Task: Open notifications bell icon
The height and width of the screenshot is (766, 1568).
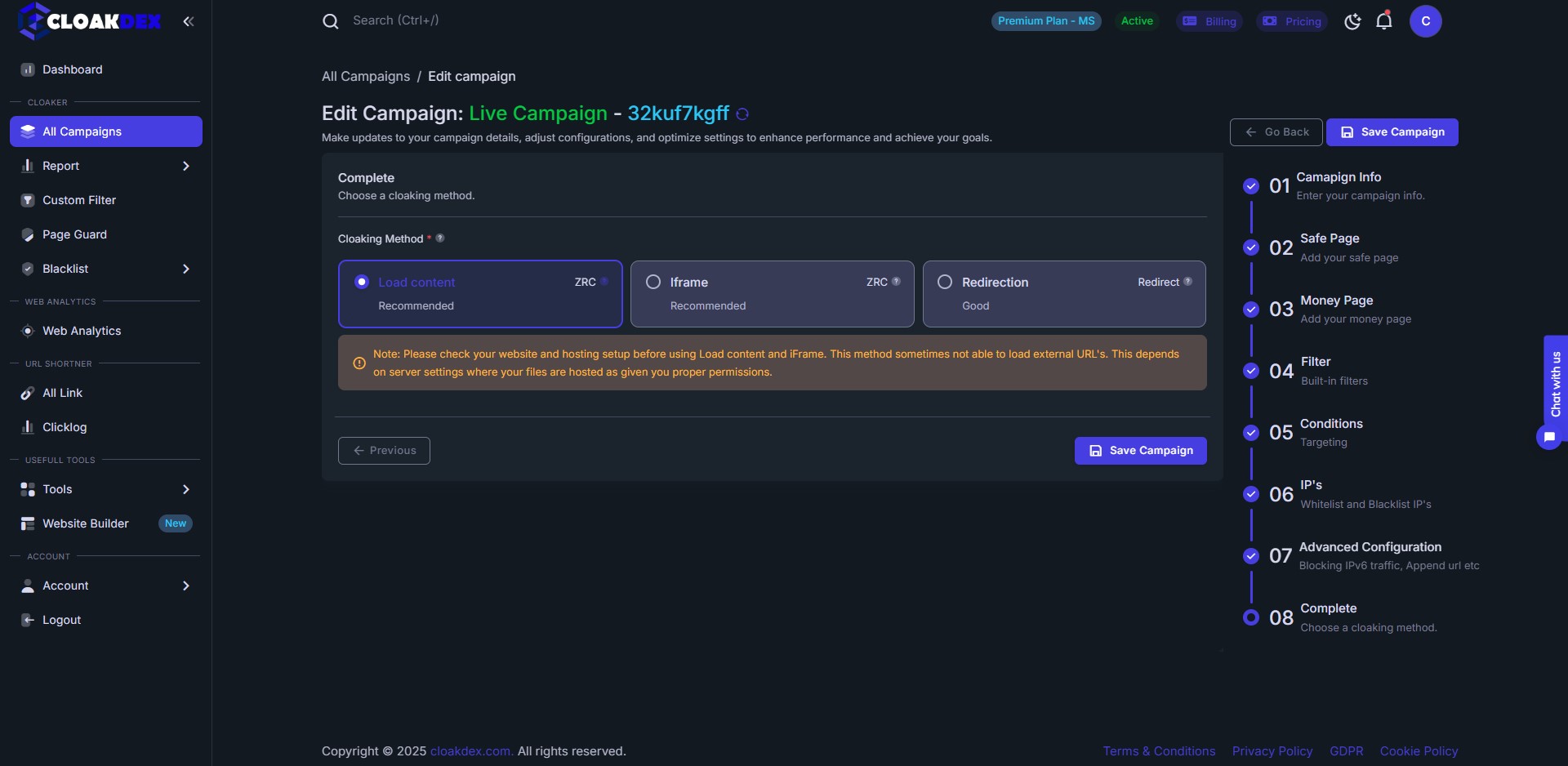Action: (1384, 20)
